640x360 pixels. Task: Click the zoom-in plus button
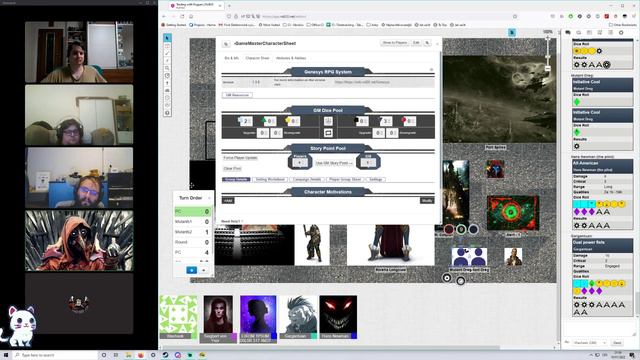coord(548,38)
